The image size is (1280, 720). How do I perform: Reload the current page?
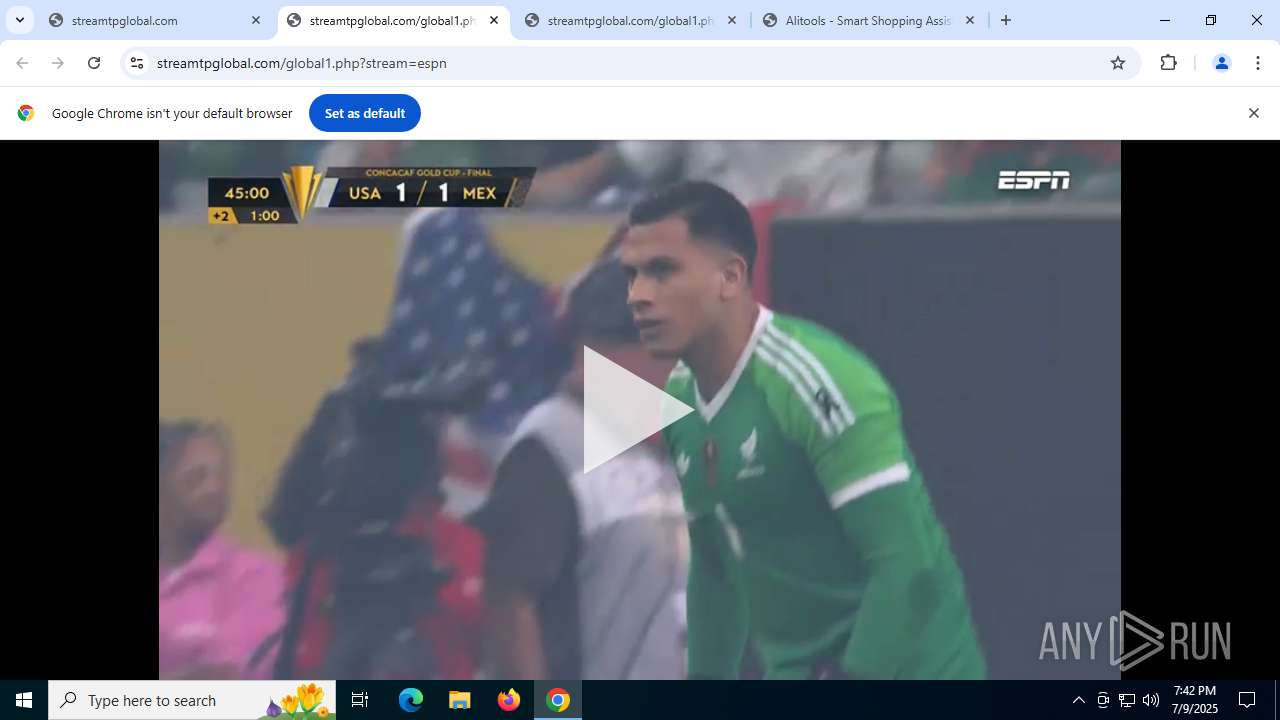[x=94, y=63]
